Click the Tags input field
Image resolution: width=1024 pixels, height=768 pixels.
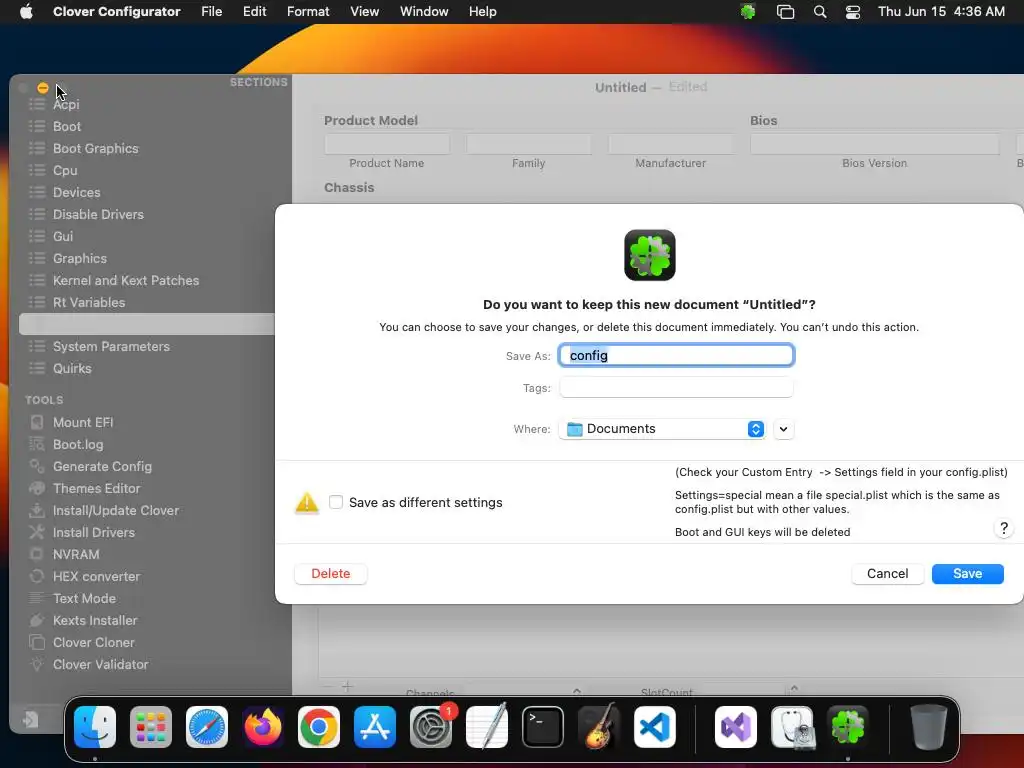676,387
